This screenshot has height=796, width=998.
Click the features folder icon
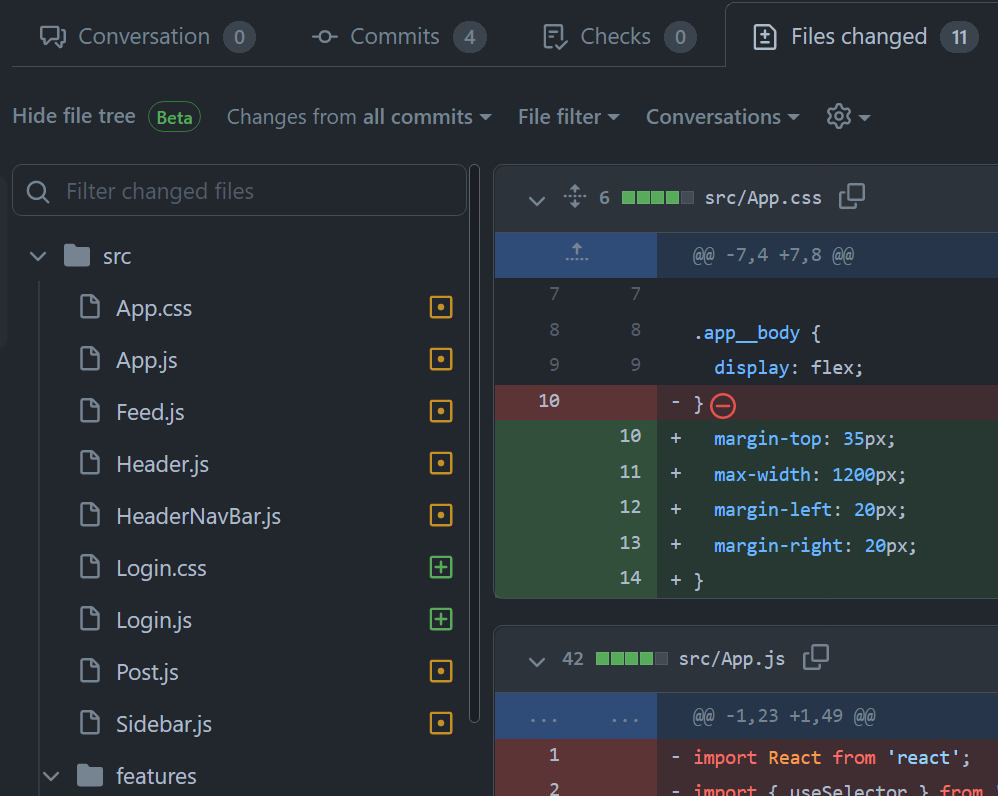point(90,775)
